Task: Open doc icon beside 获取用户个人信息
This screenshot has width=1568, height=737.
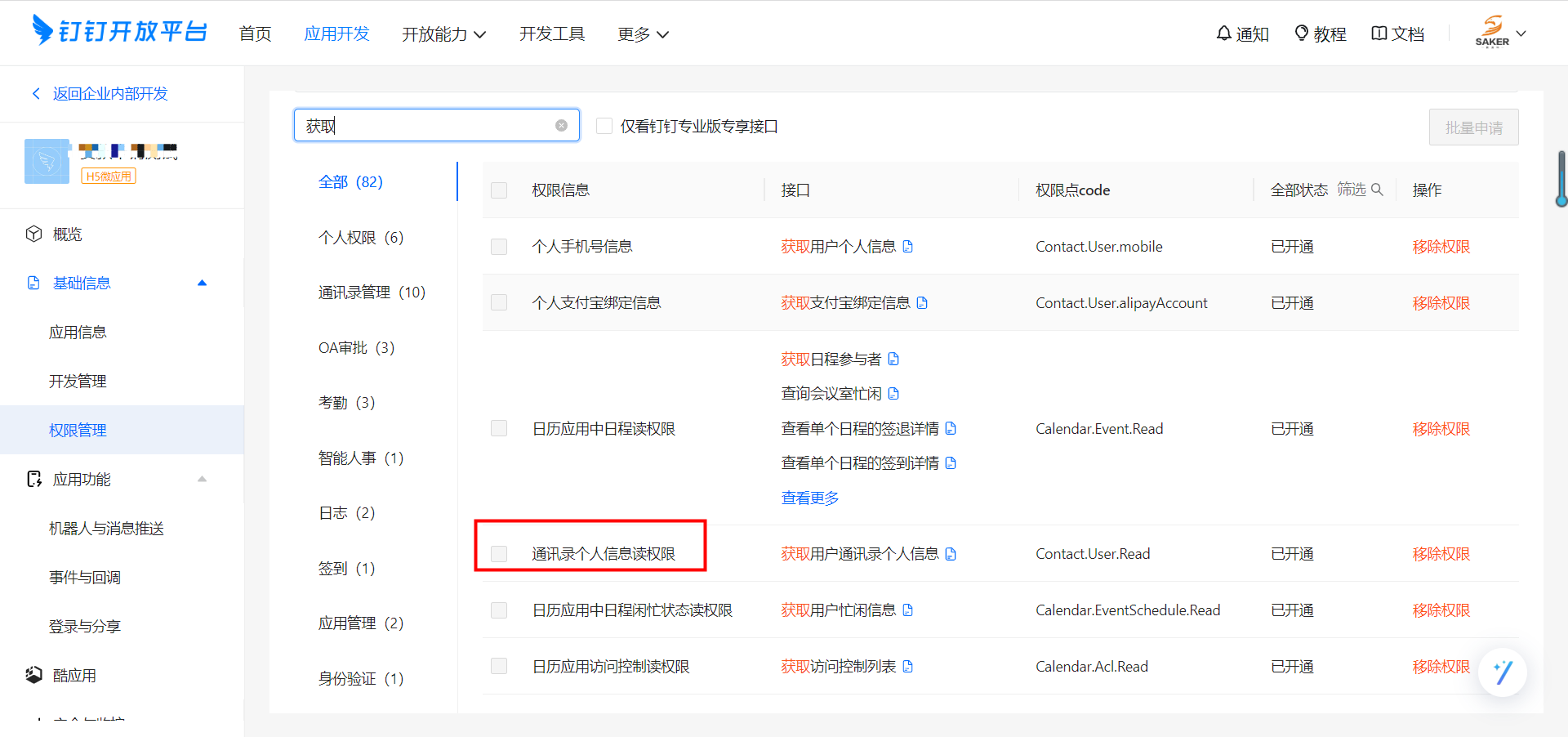Action: [x=908, y=247]
